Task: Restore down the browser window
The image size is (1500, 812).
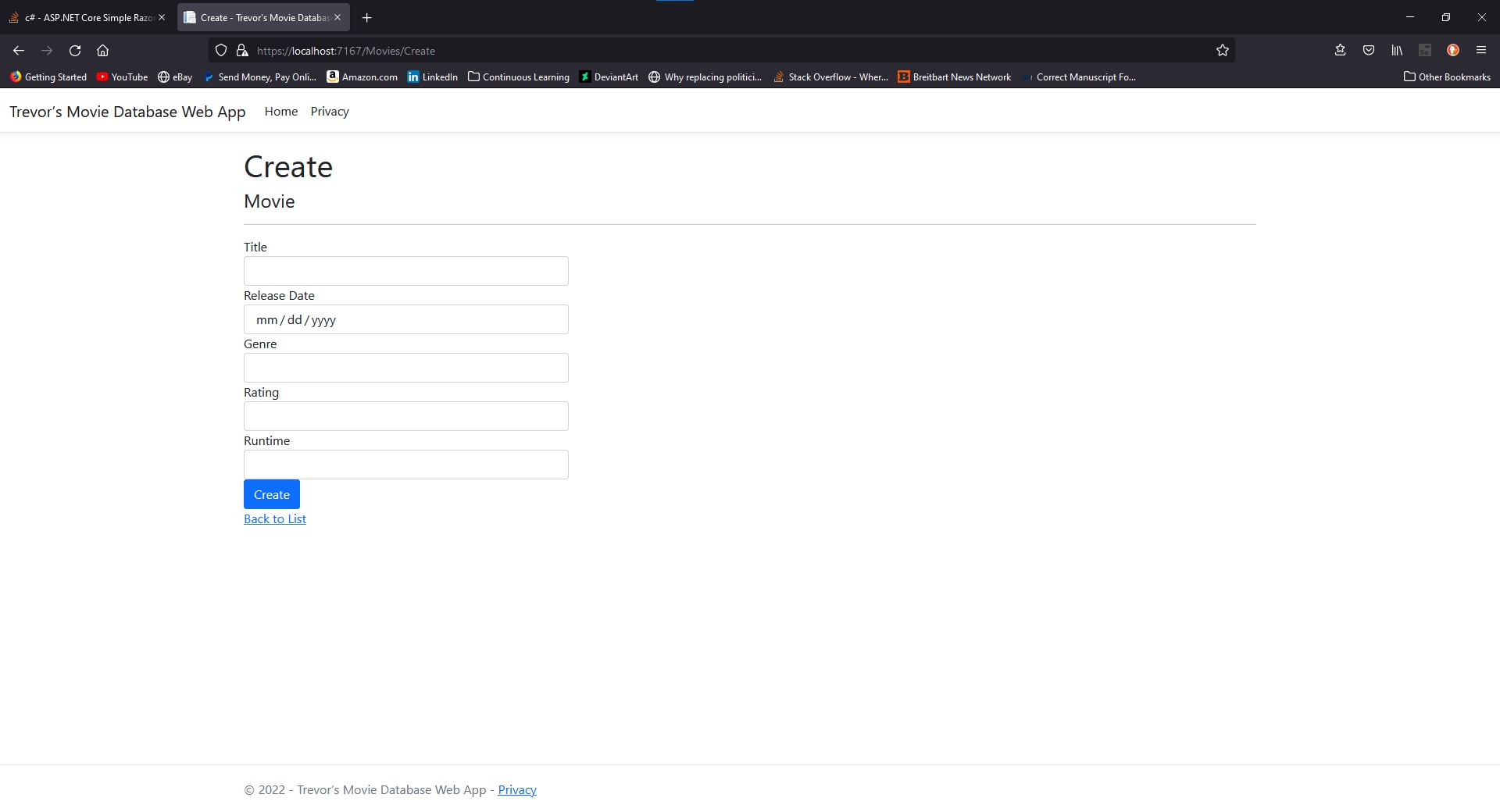Action: (1446, 17)
